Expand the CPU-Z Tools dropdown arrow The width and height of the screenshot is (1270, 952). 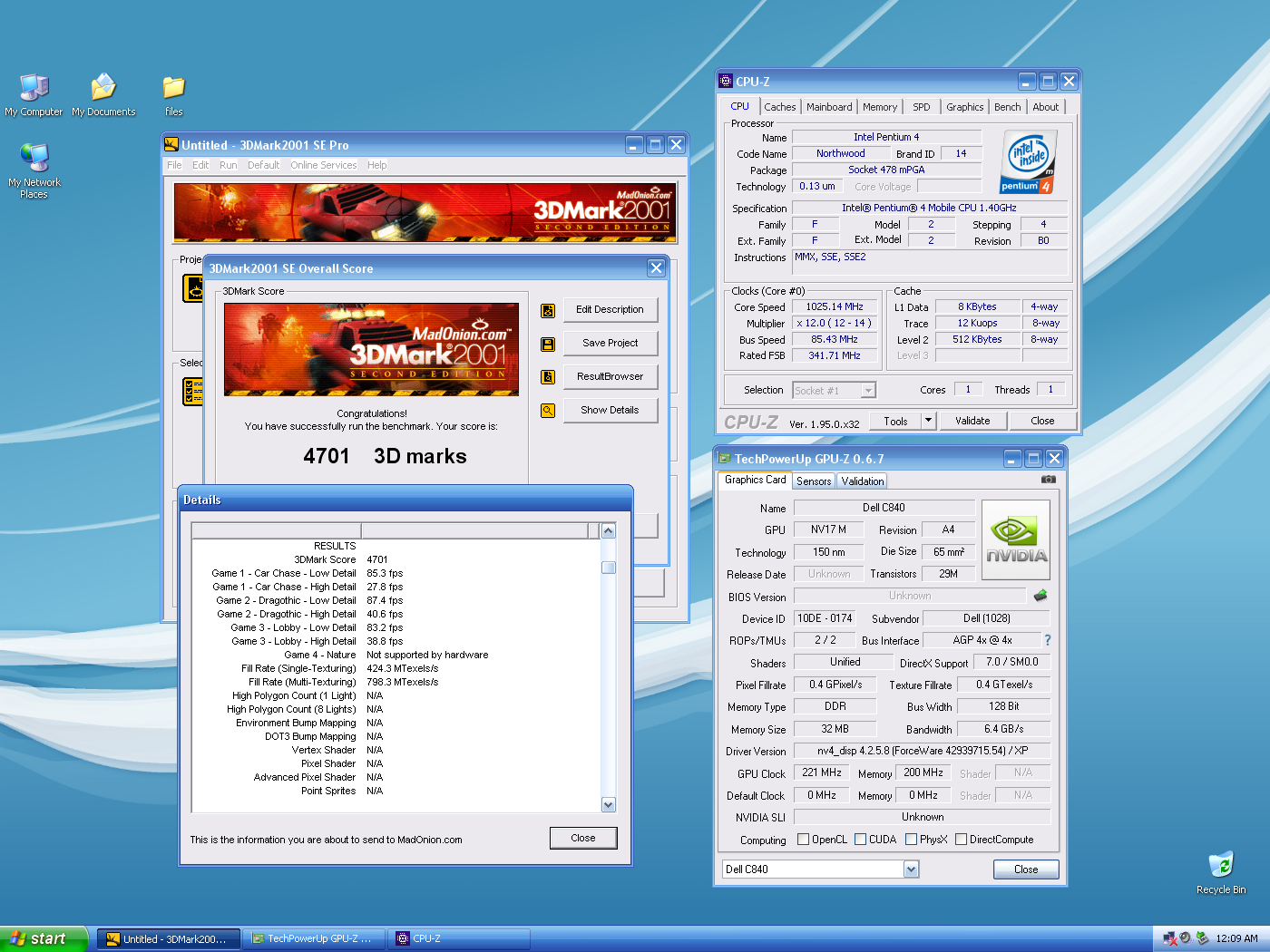pyautogui.click(x=927, y=421)
